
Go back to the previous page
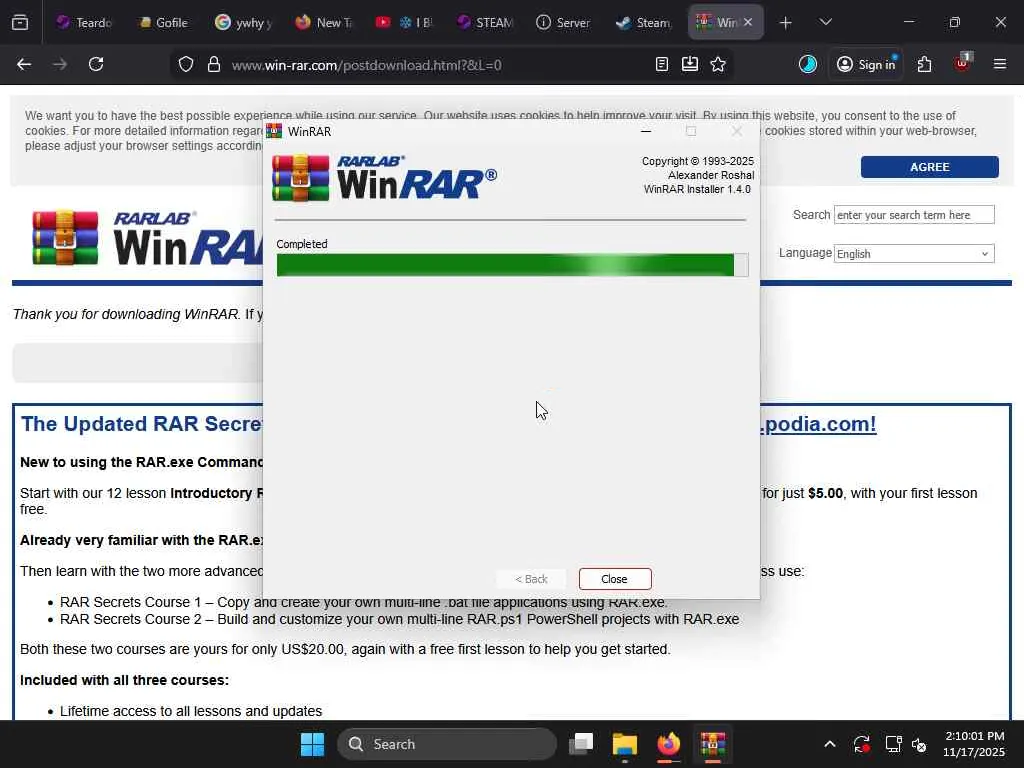pos(24,64)
